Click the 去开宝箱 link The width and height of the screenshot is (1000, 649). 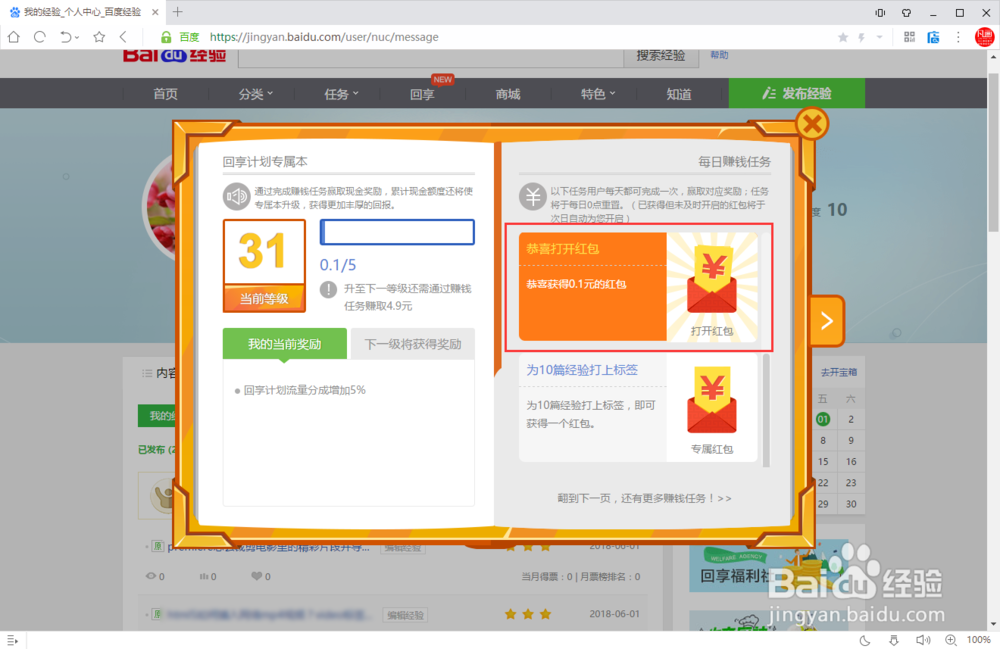839,372
